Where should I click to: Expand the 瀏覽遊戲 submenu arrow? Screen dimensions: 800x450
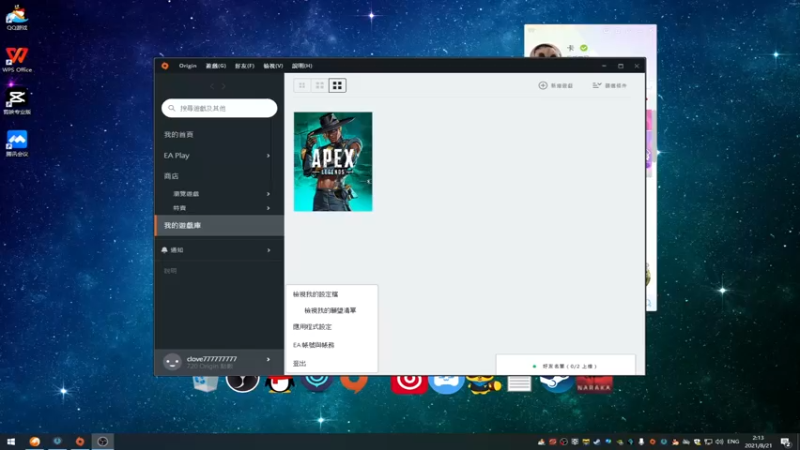pyautogui.click(x=268, y=194)
